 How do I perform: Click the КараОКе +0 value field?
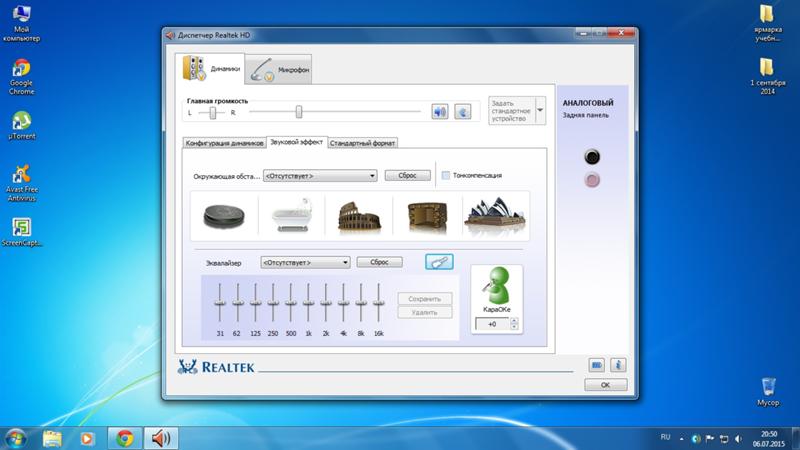pos(492,324)
